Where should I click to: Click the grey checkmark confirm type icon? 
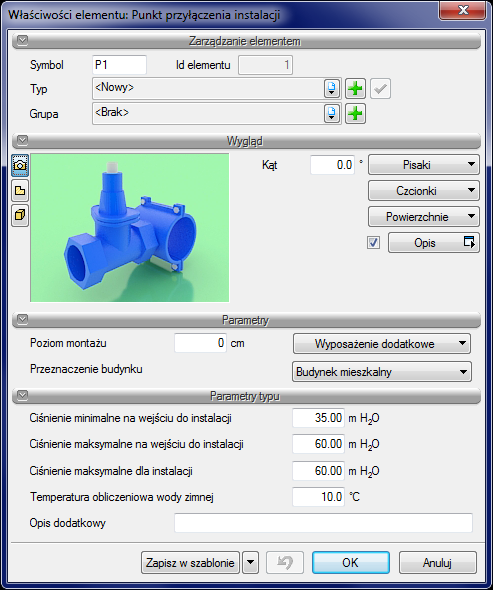(380, 89)
